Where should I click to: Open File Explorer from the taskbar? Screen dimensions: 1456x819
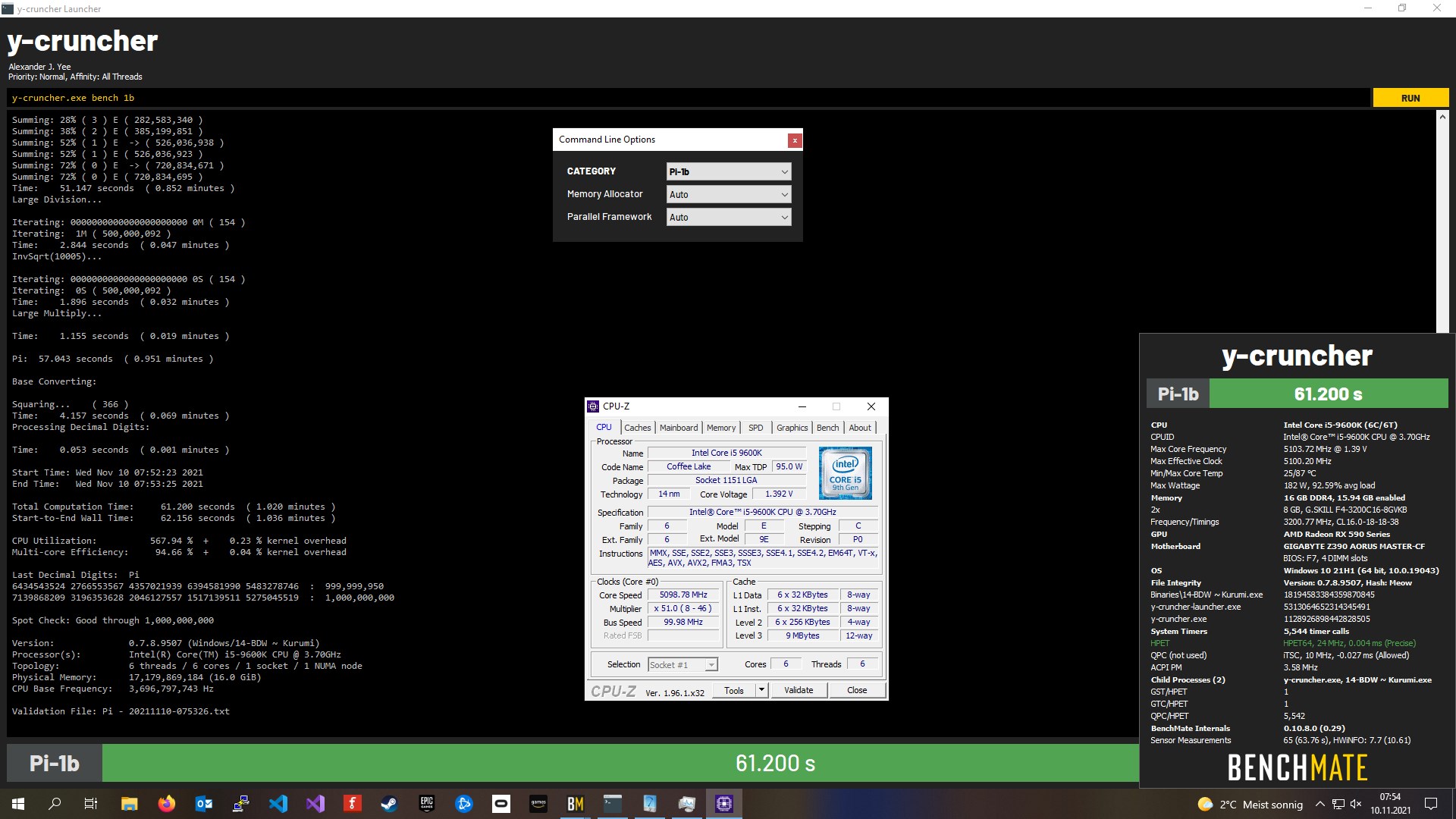pyautogui.click(x=129, y=804)
